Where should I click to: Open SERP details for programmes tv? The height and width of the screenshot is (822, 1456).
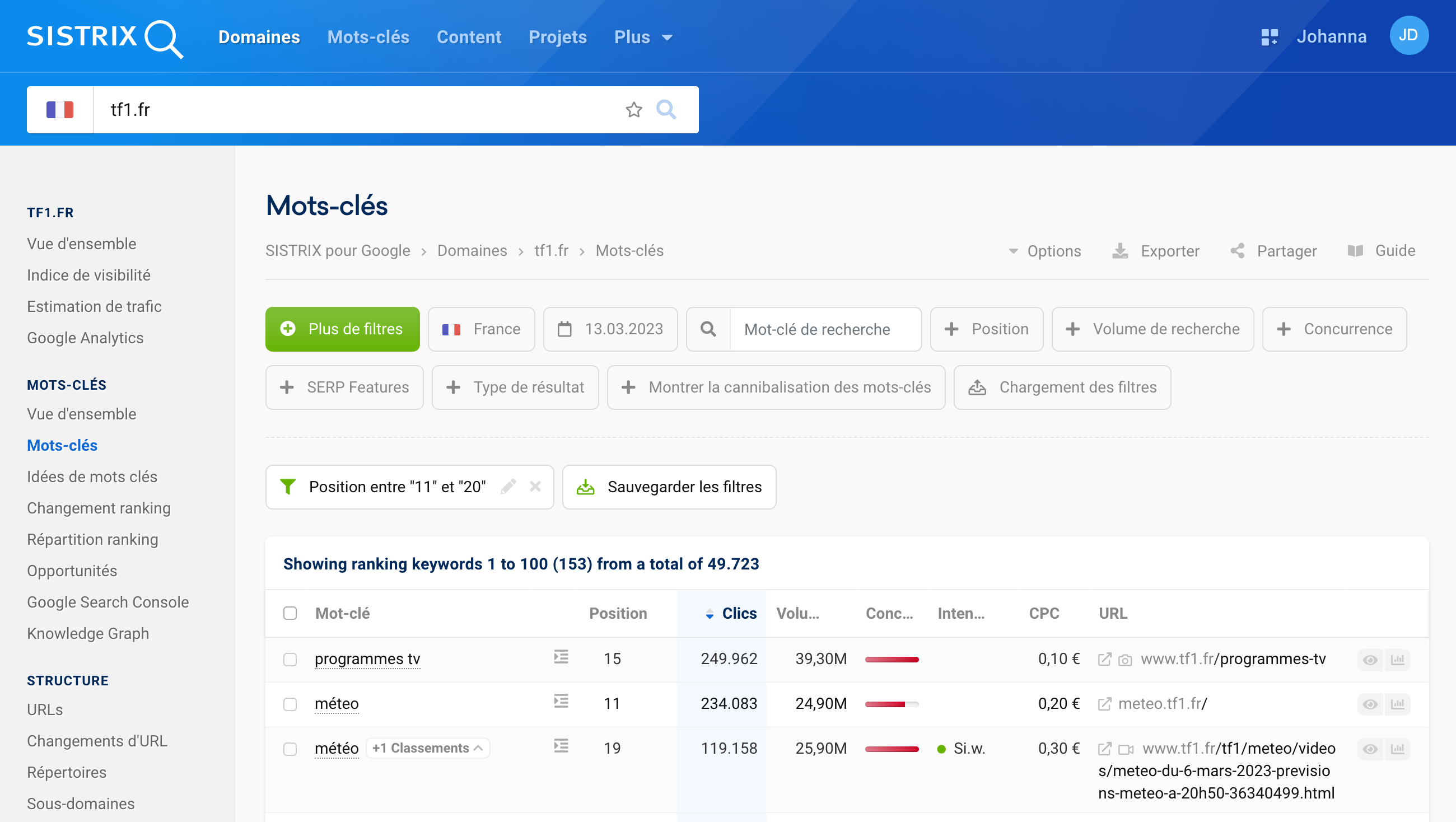(x=561, y=657)
